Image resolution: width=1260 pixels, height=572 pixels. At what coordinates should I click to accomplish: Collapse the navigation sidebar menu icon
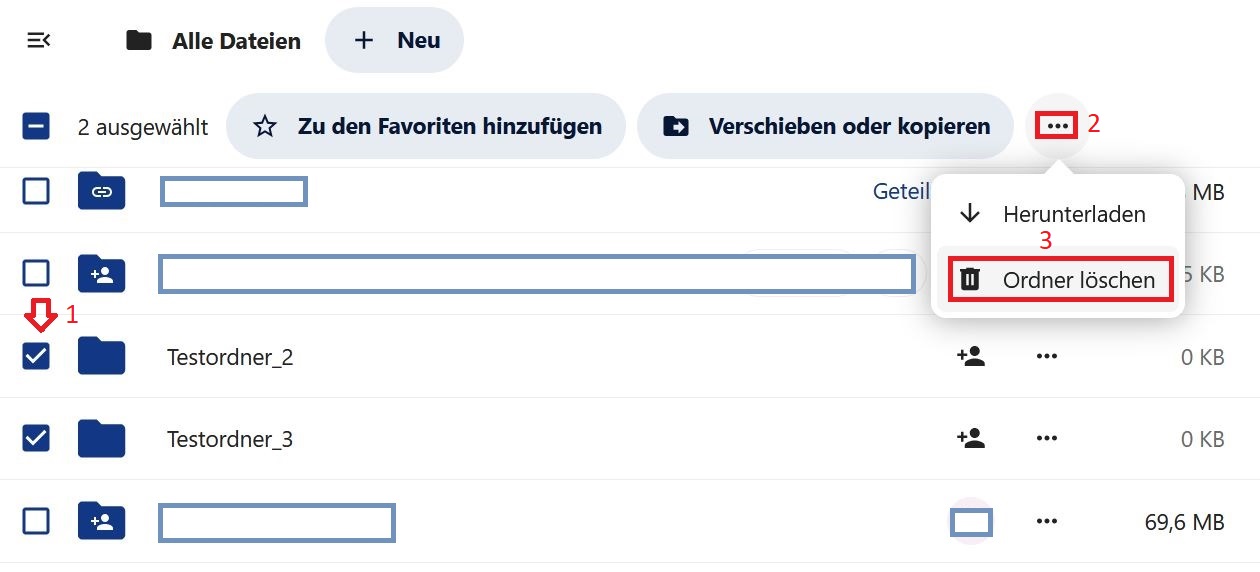(38, 40)
